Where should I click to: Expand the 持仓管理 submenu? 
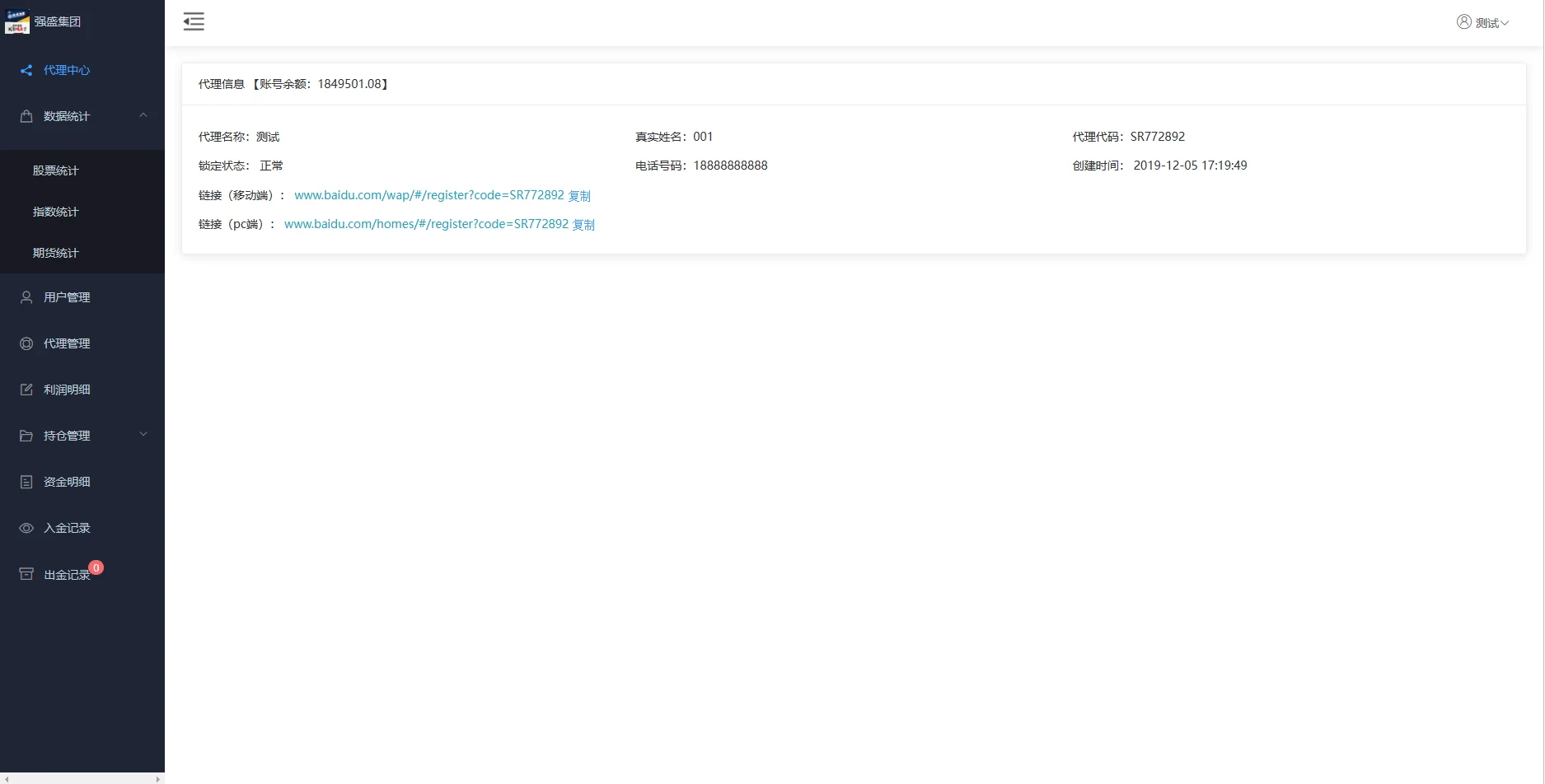coord(143,435)
